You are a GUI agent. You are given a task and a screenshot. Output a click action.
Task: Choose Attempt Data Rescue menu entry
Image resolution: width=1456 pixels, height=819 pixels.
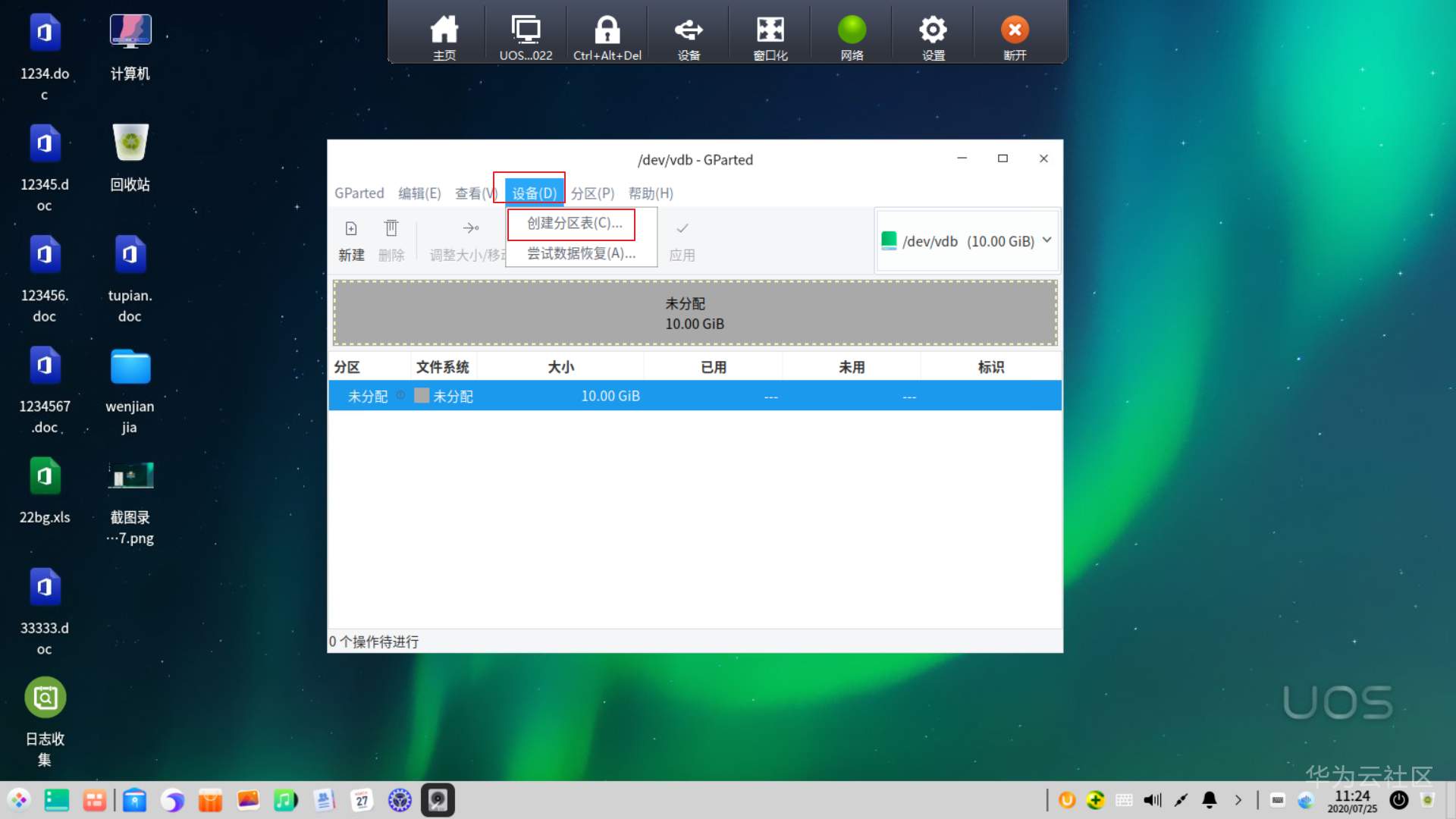click(x=581, y=253)
